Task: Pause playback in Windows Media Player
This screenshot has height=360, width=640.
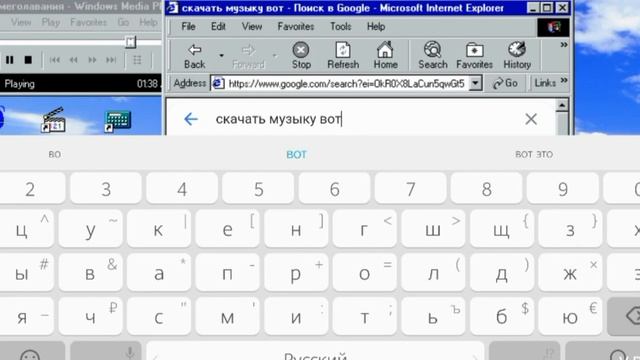Action: pyautogui.click(x=9, y=60)
